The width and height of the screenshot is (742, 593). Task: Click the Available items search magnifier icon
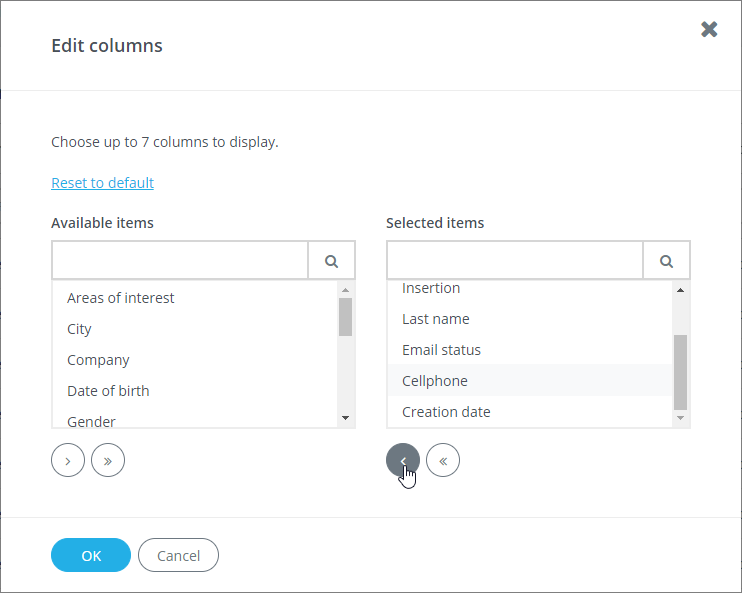click(331, 261)
